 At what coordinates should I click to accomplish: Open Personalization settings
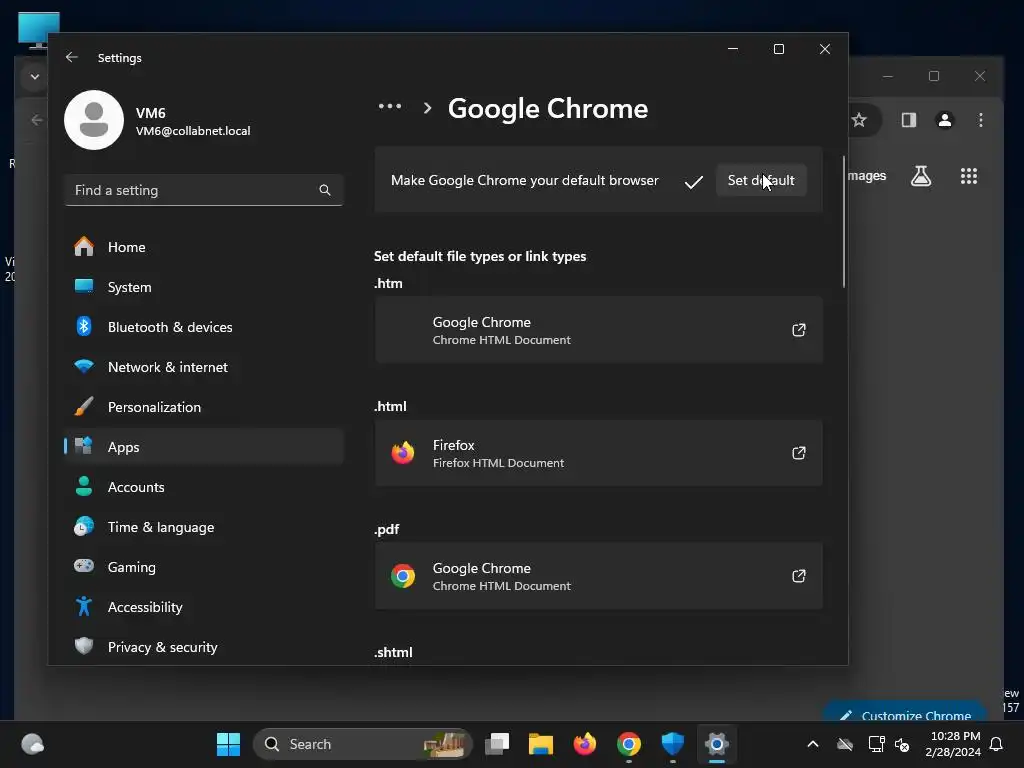coord(204,407)
